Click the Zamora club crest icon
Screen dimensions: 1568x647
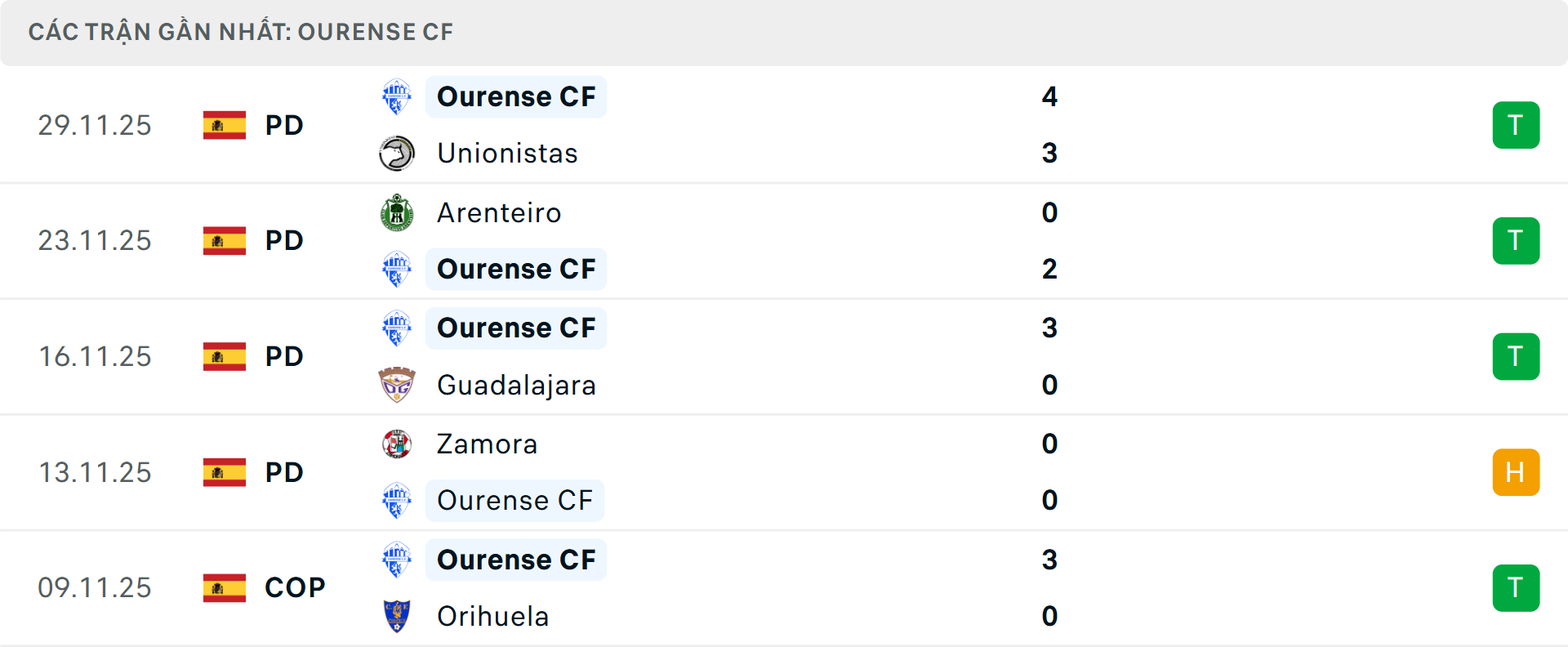[x=397, y=444]
